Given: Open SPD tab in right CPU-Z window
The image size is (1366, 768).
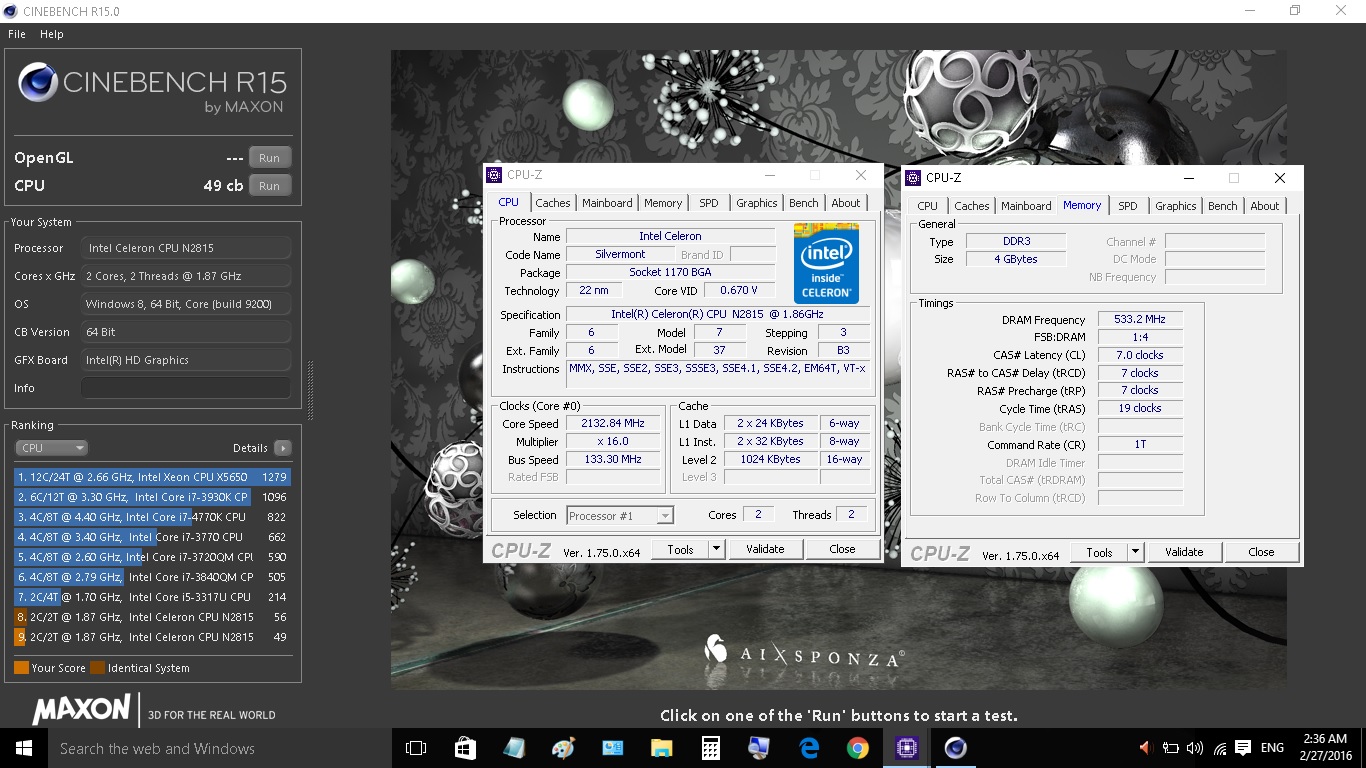Looking at the screenshot, I should pyautogui.click(x=1128, y=206).
